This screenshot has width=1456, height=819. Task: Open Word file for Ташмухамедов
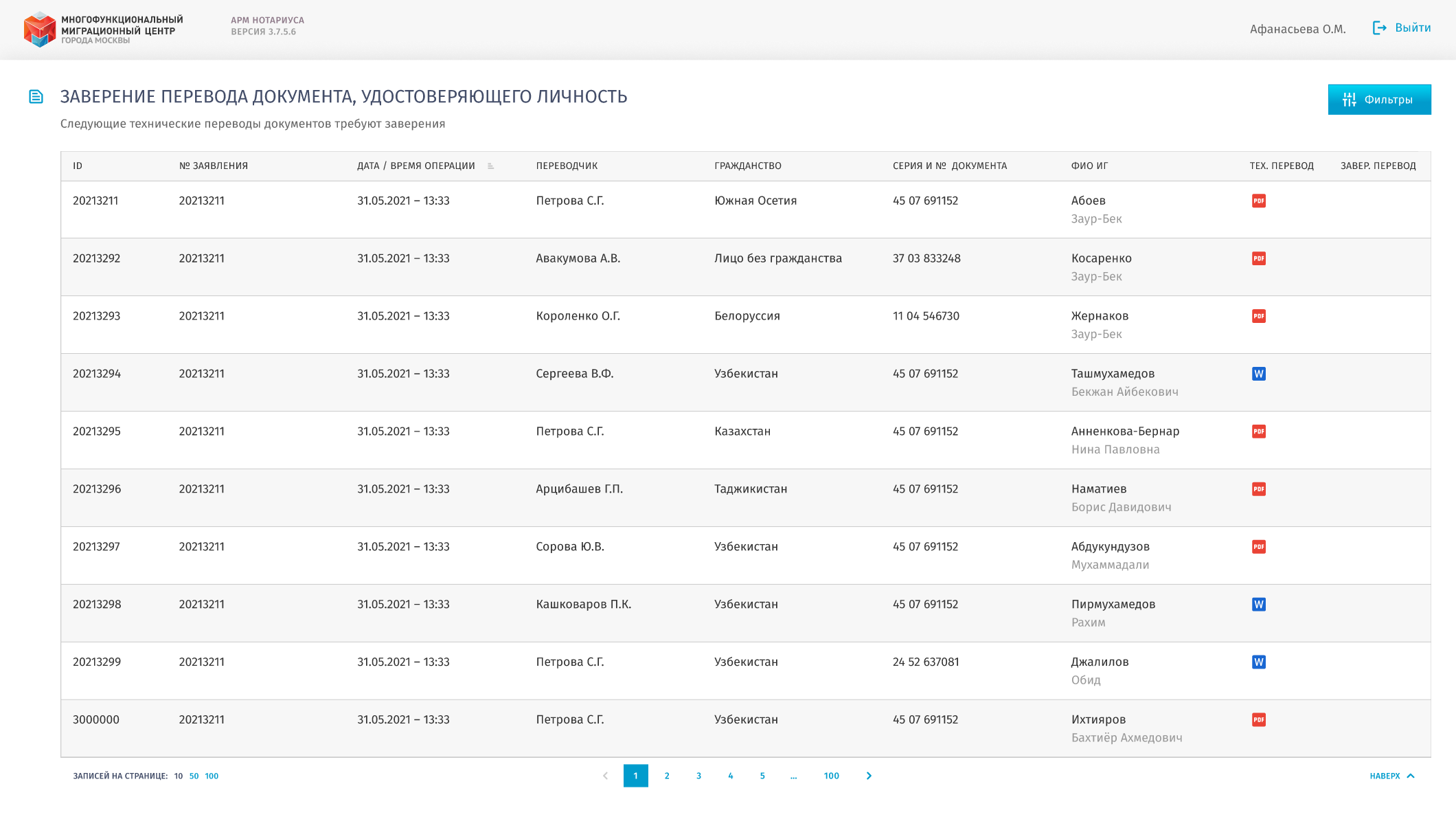(1258, 374)
